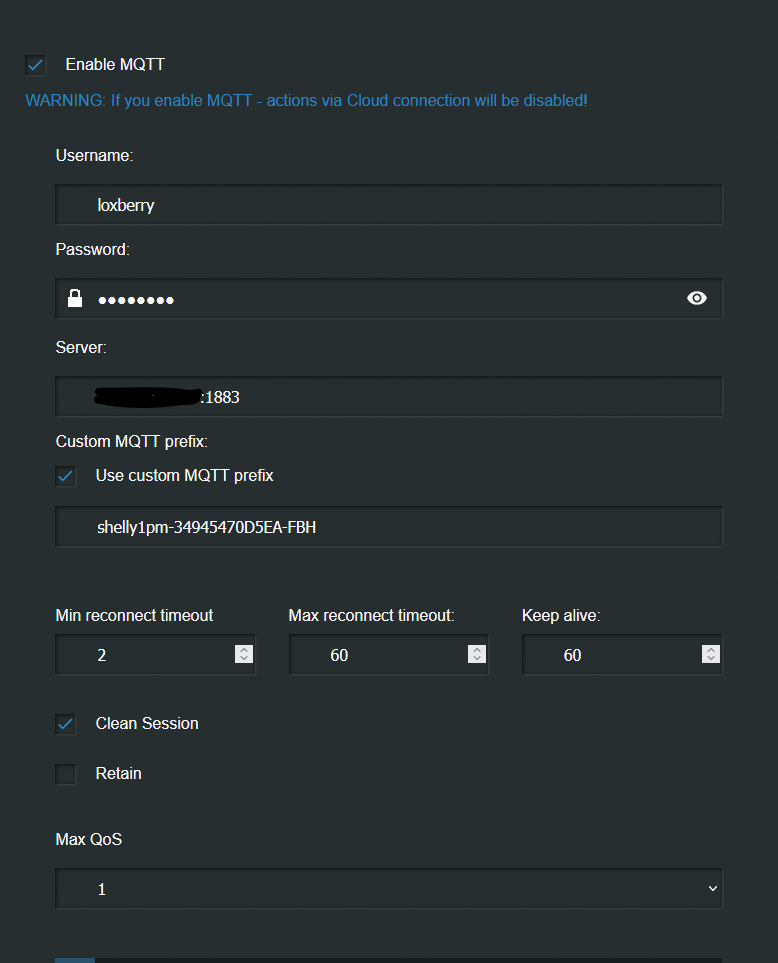Decrease Max reconnect timeout with down arrow
This screenshot has width=778, height=963.
tap(477, 659)
